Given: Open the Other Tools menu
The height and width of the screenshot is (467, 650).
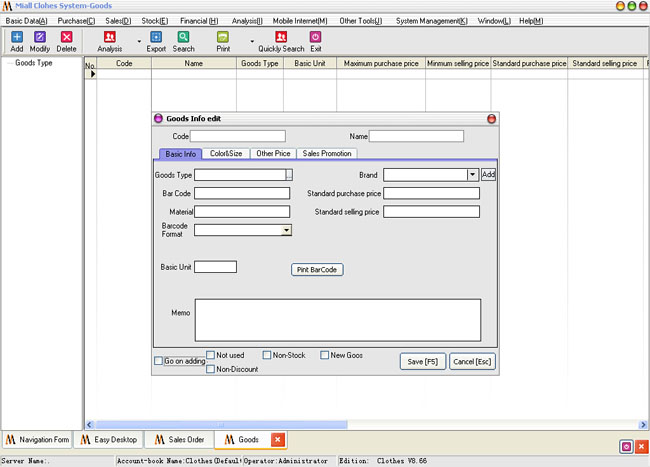Looking at the screenshot, I should (x=361, y=21).
